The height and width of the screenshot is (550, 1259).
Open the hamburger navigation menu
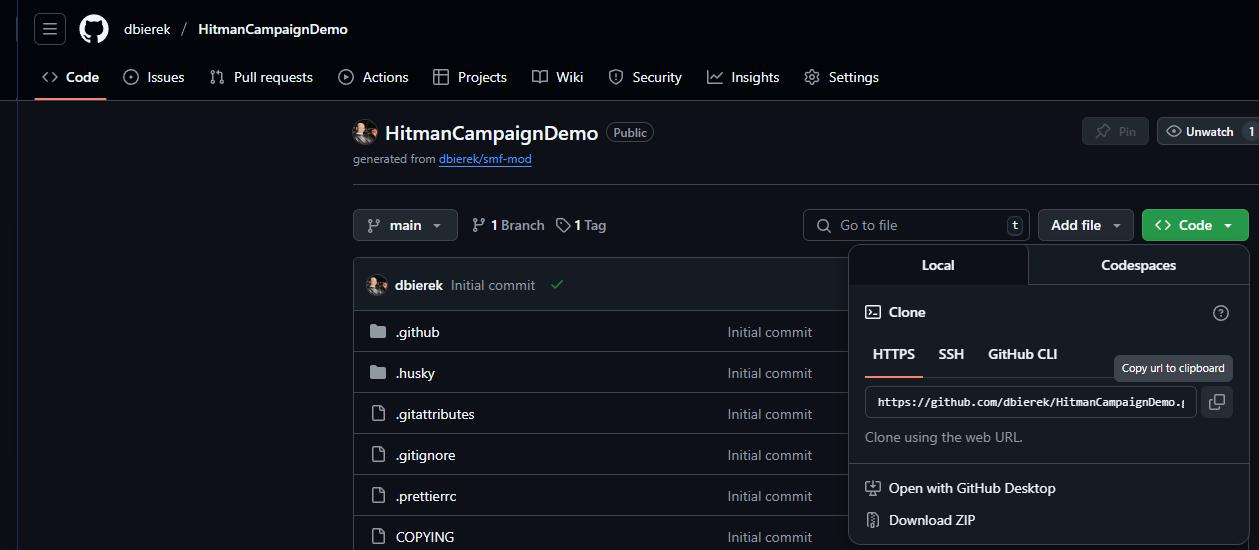(x=50, y=29)
